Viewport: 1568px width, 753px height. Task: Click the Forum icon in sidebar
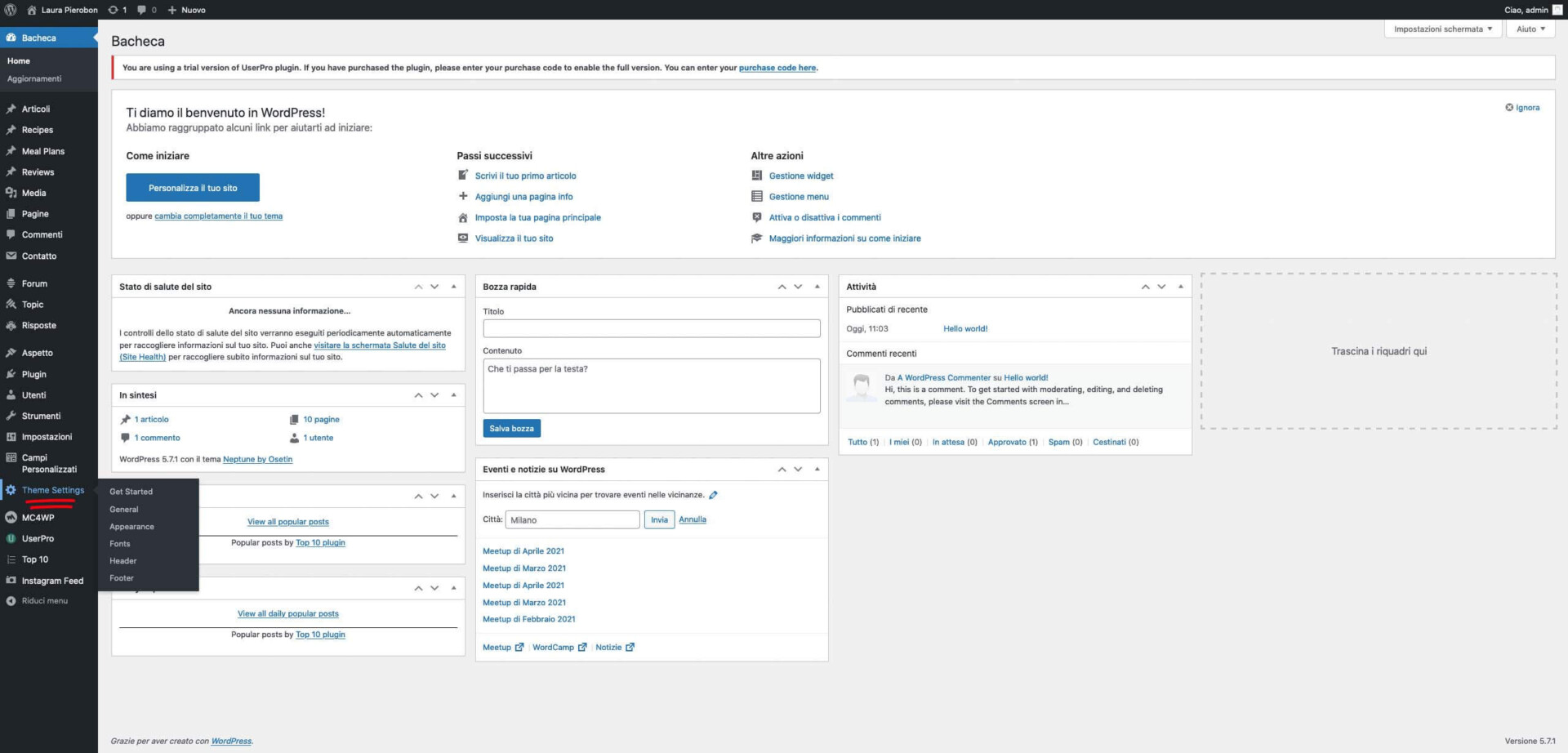pos(11,283)
